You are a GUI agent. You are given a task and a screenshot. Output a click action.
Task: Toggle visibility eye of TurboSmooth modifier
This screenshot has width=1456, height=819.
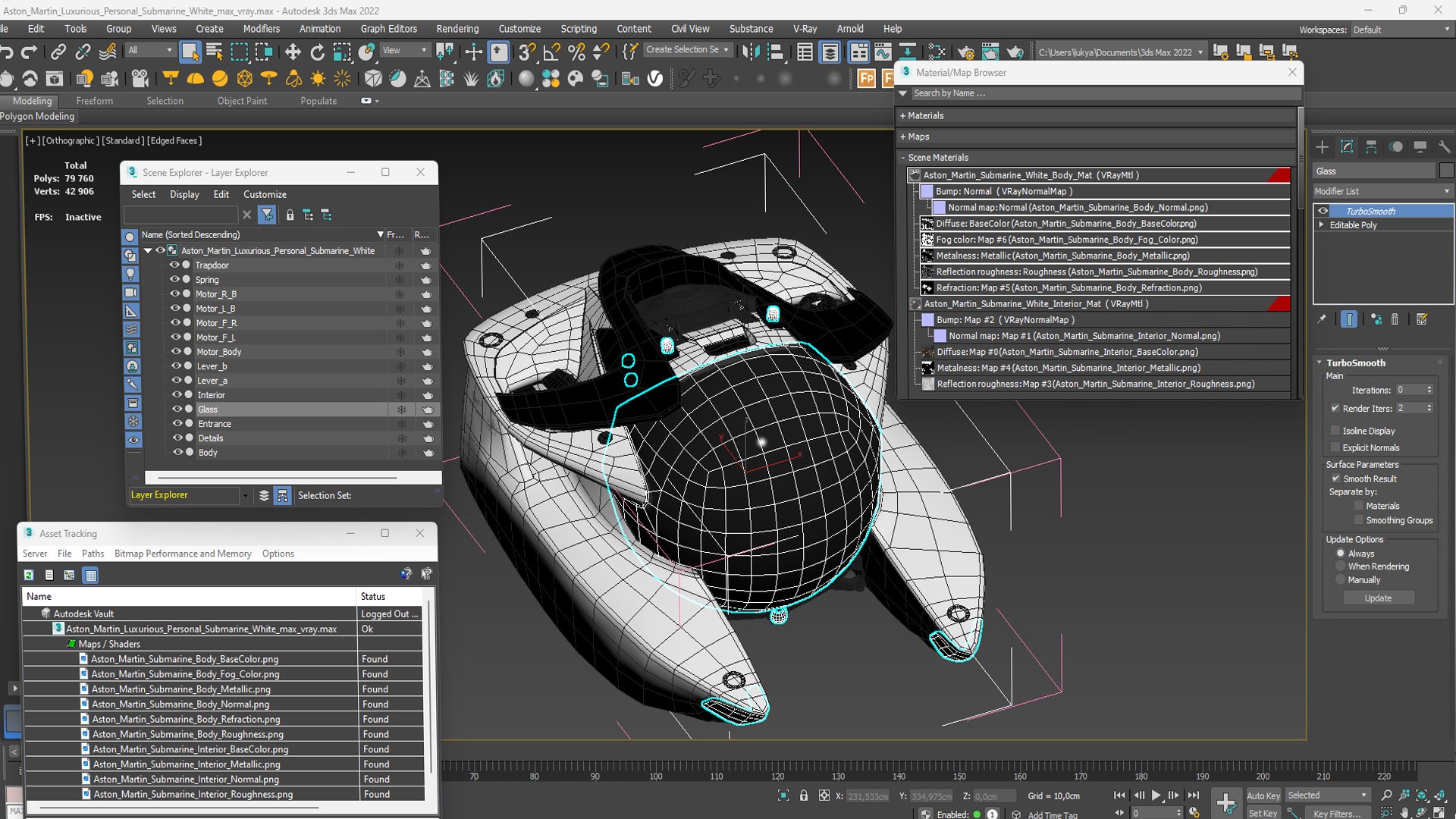click(x=1323, y=211)
